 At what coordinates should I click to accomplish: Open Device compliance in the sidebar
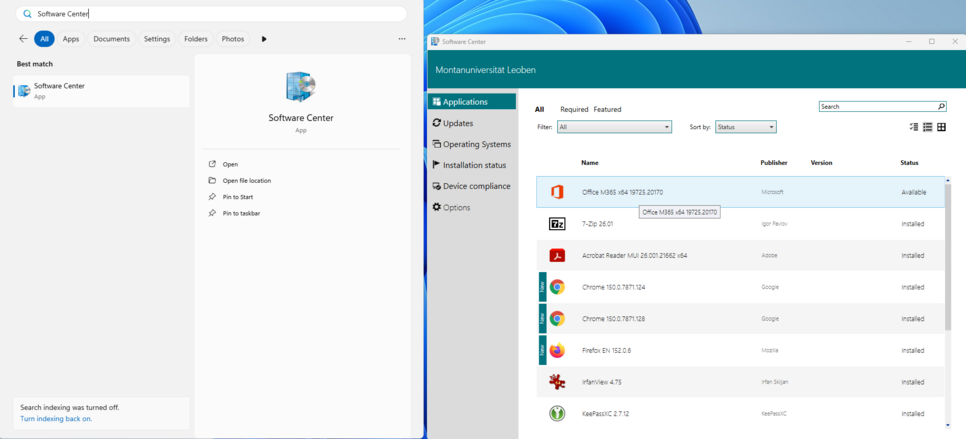[x=471, y=186]
